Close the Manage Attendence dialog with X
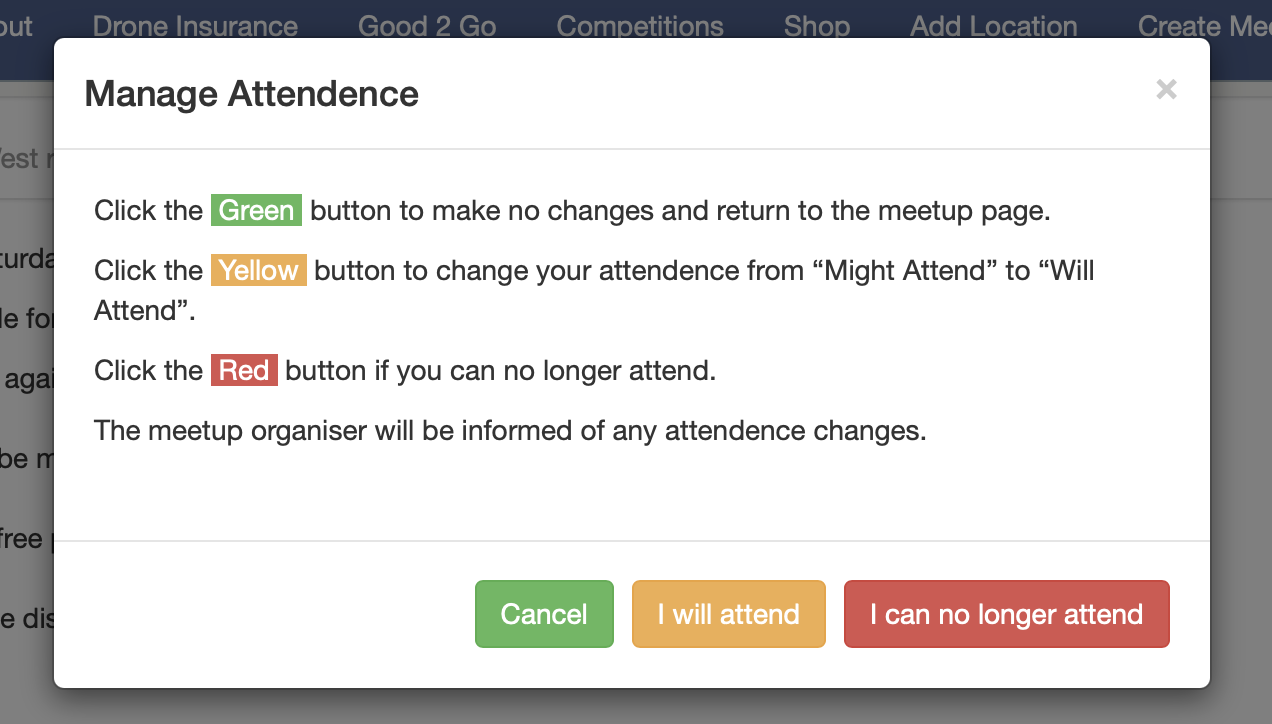The width and height of the screenshot is (1272, 724). [1166, 90]
